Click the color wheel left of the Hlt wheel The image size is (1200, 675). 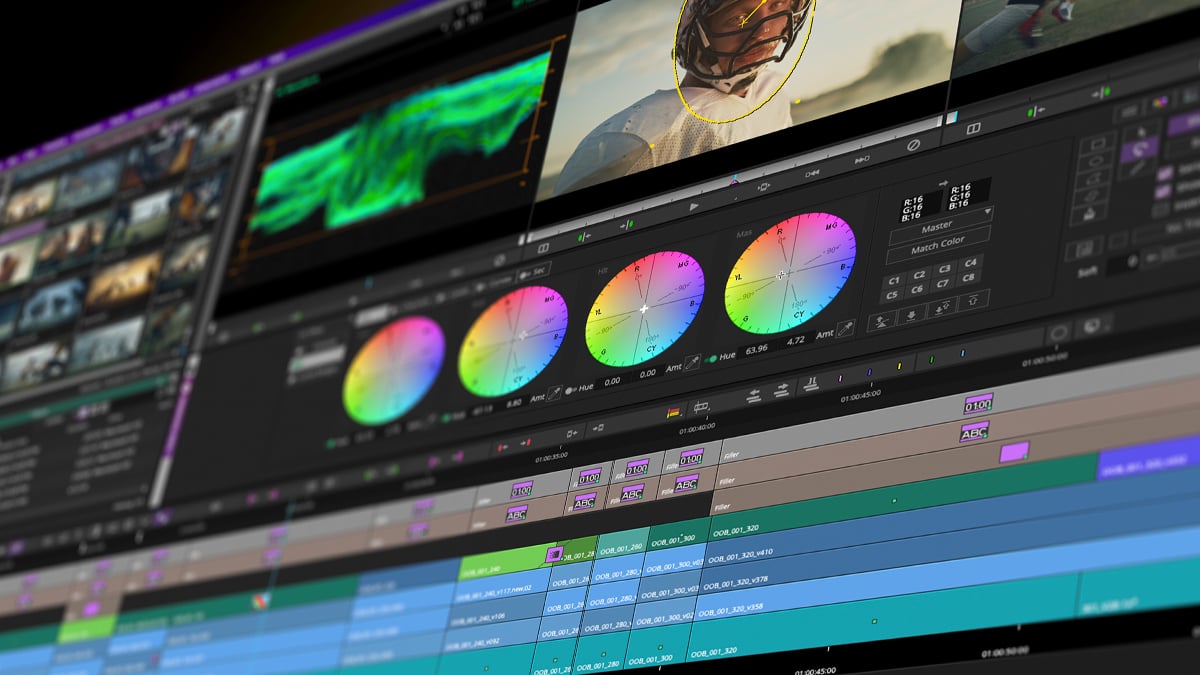click(513, 341)
